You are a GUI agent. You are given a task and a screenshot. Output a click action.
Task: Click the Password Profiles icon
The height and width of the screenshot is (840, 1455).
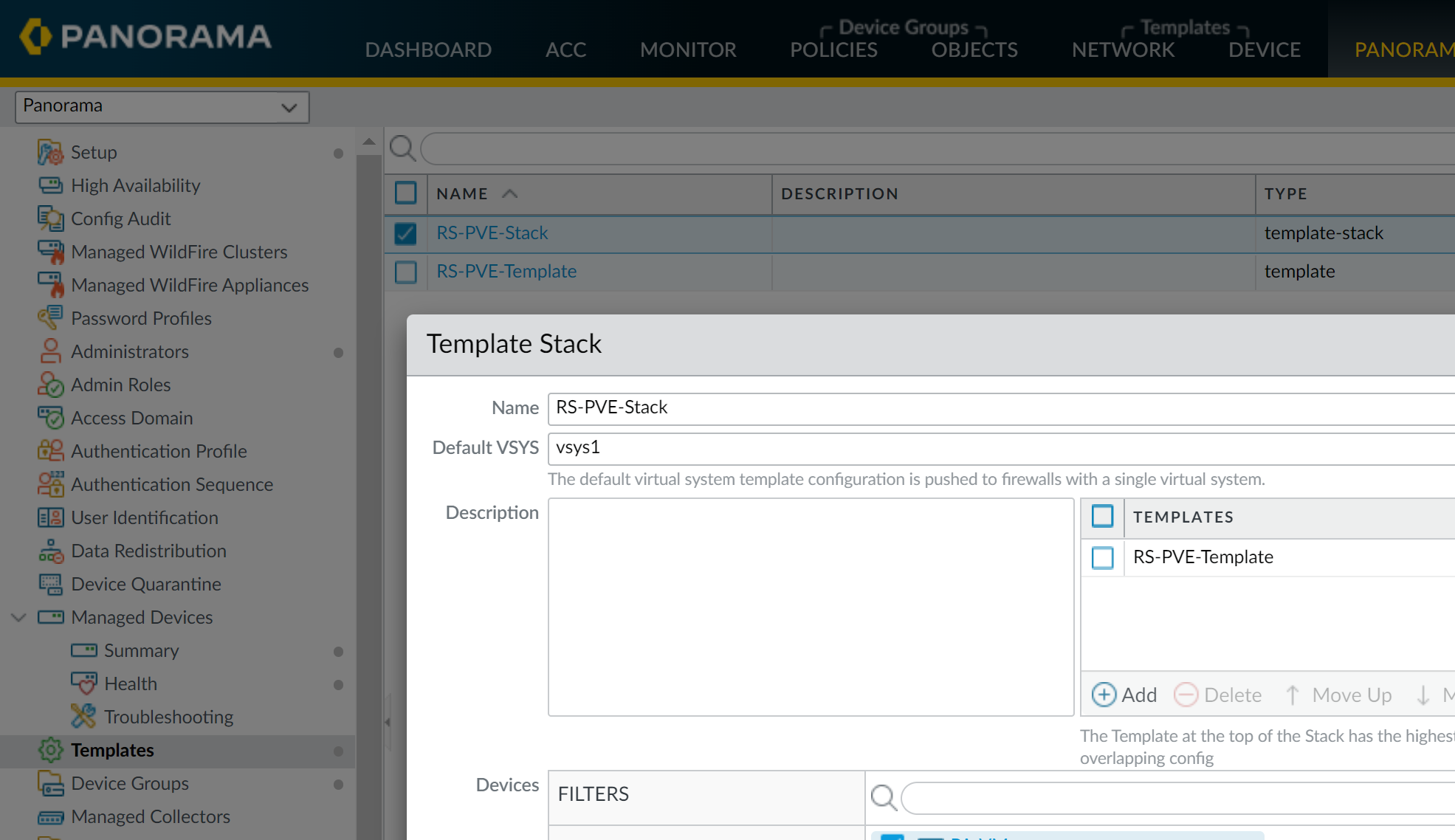pyautogui.click(x=50, y=318)
